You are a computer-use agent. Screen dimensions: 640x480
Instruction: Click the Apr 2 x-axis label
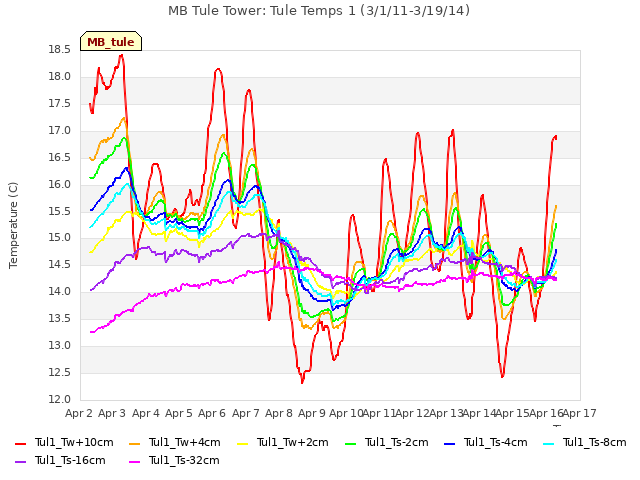[79, 413]
